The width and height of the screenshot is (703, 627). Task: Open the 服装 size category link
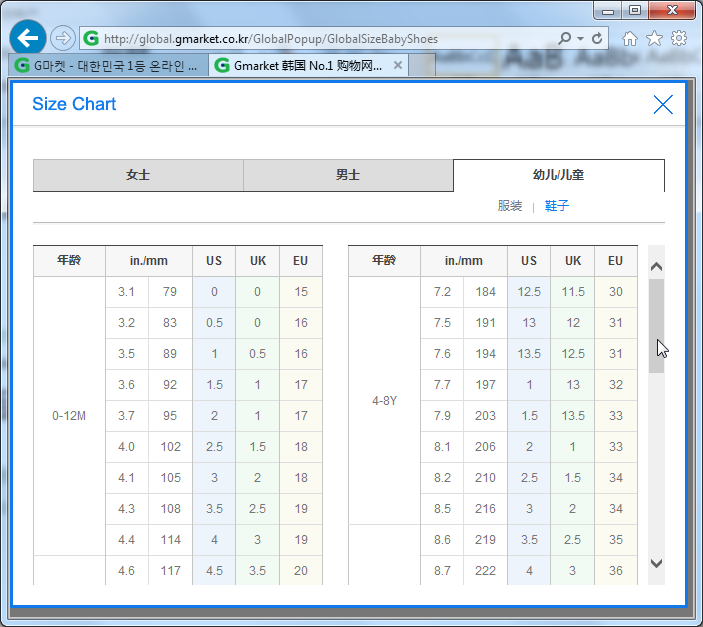pos(510,206)
